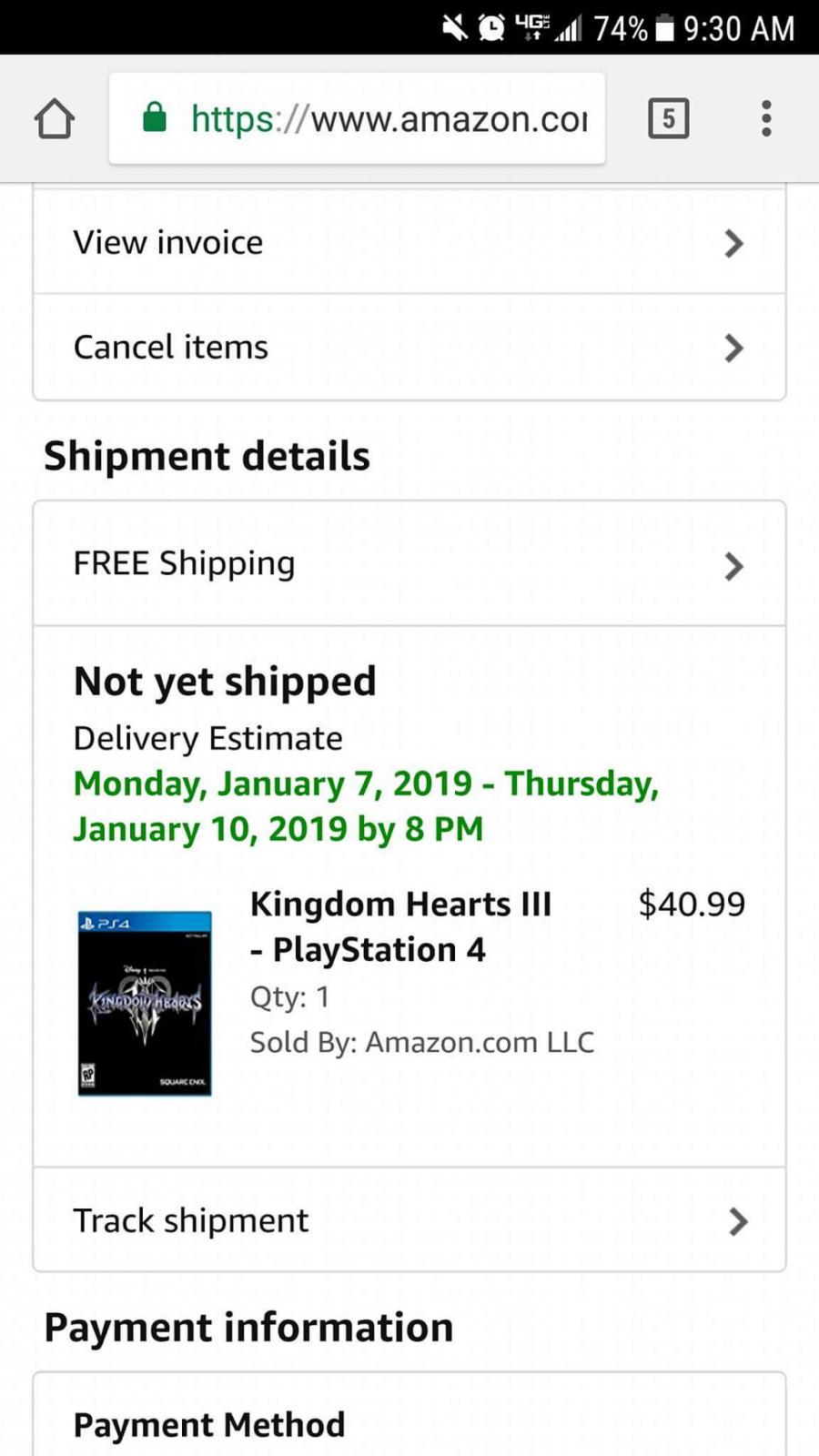
Task: Open the browser three-dot overflow menu
Action: 766,118
